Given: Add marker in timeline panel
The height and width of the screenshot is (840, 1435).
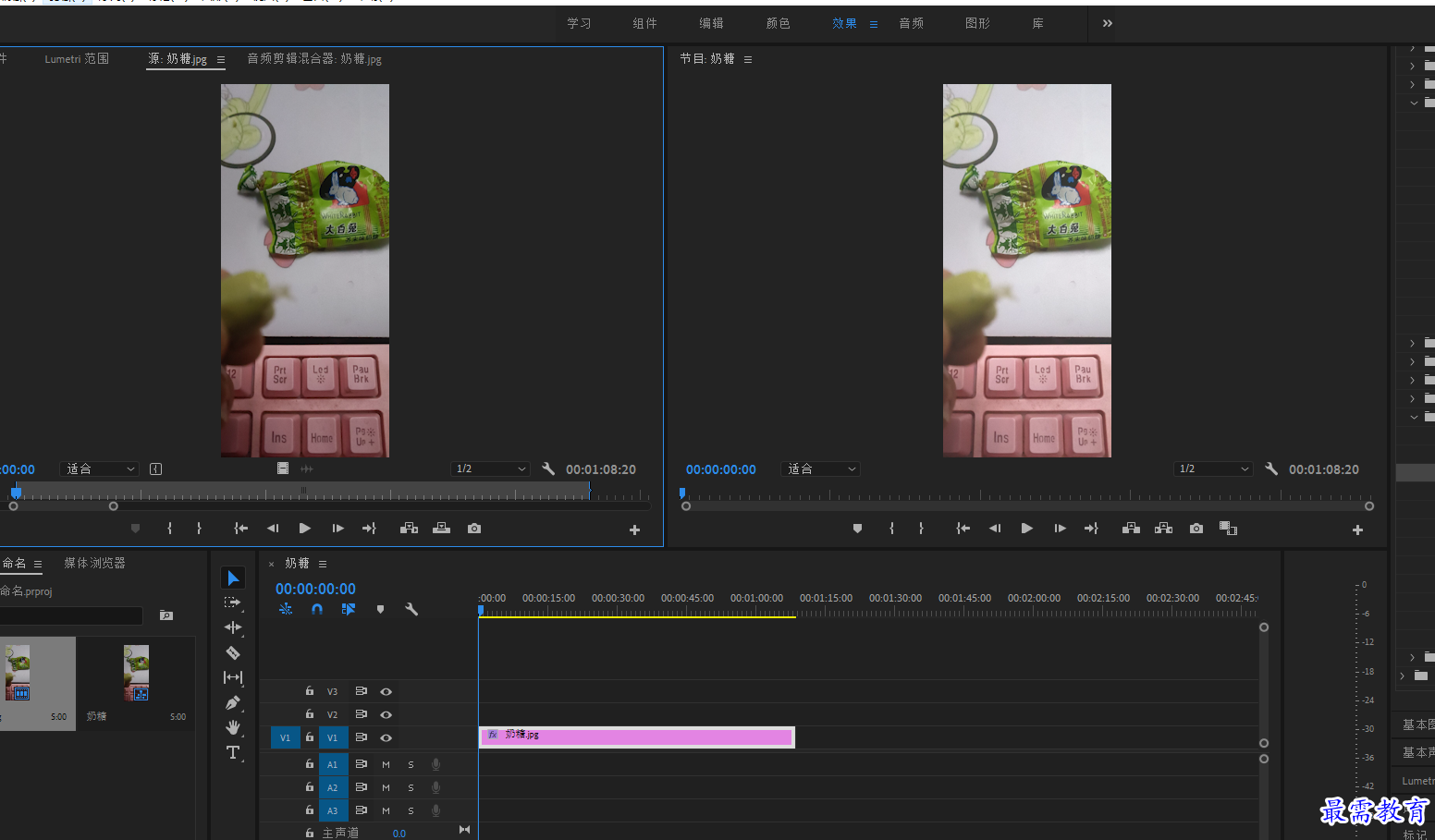Looking at the screenshot, I should pos(380,609).
